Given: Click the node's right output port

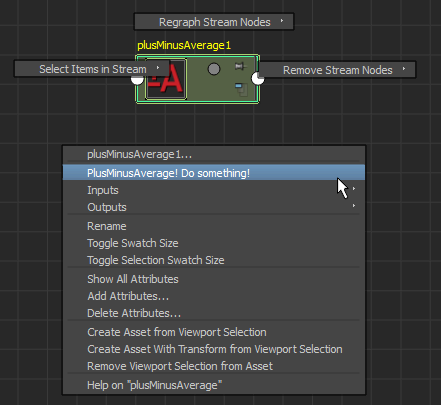Looking at the screenshot, I should coord(258,79).
